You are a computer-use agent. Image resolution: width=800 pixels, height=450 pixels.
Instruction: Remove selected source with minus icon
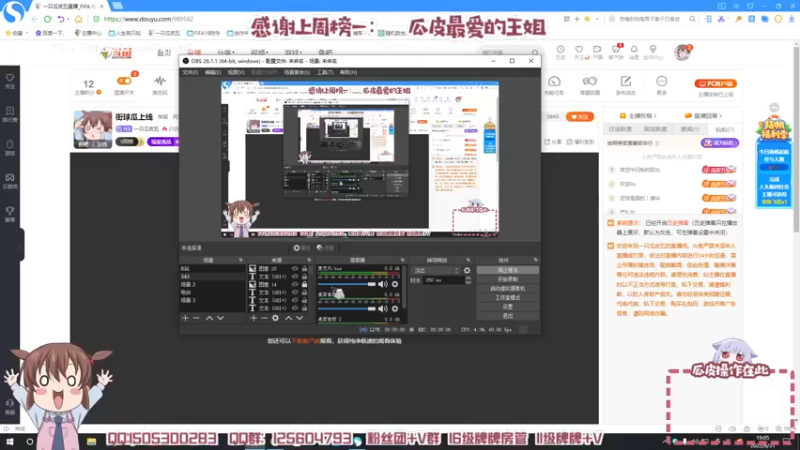264,318
